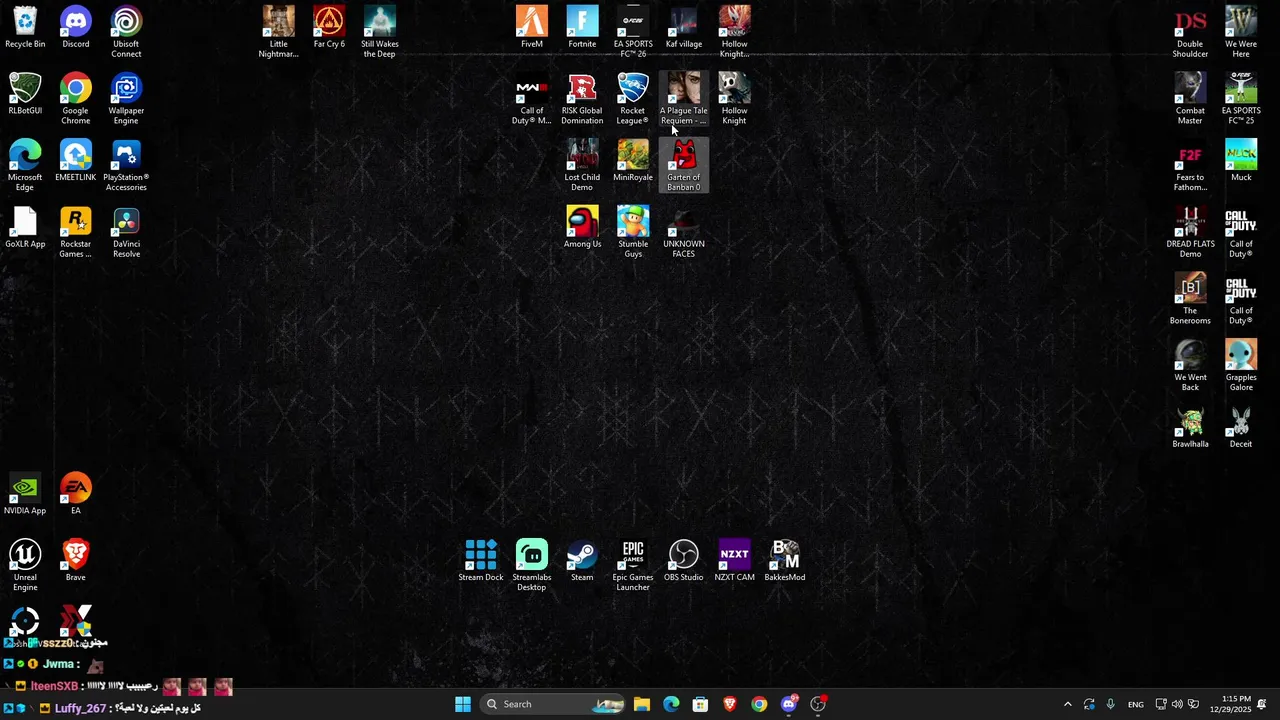The width and height of the screenshot is (1280, 720).
Task: Select the Stream Dock desktop shortcut
Action: (x=481, y=561)
